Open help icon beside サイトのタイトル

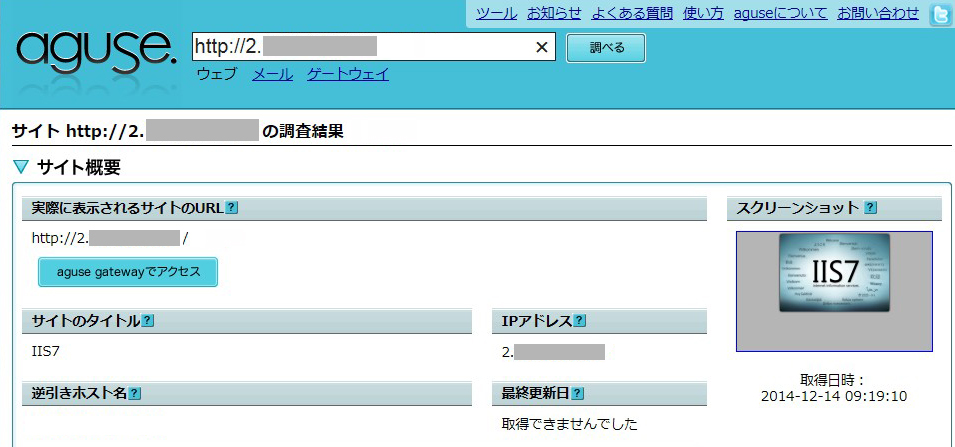click(x=148, y=321)
